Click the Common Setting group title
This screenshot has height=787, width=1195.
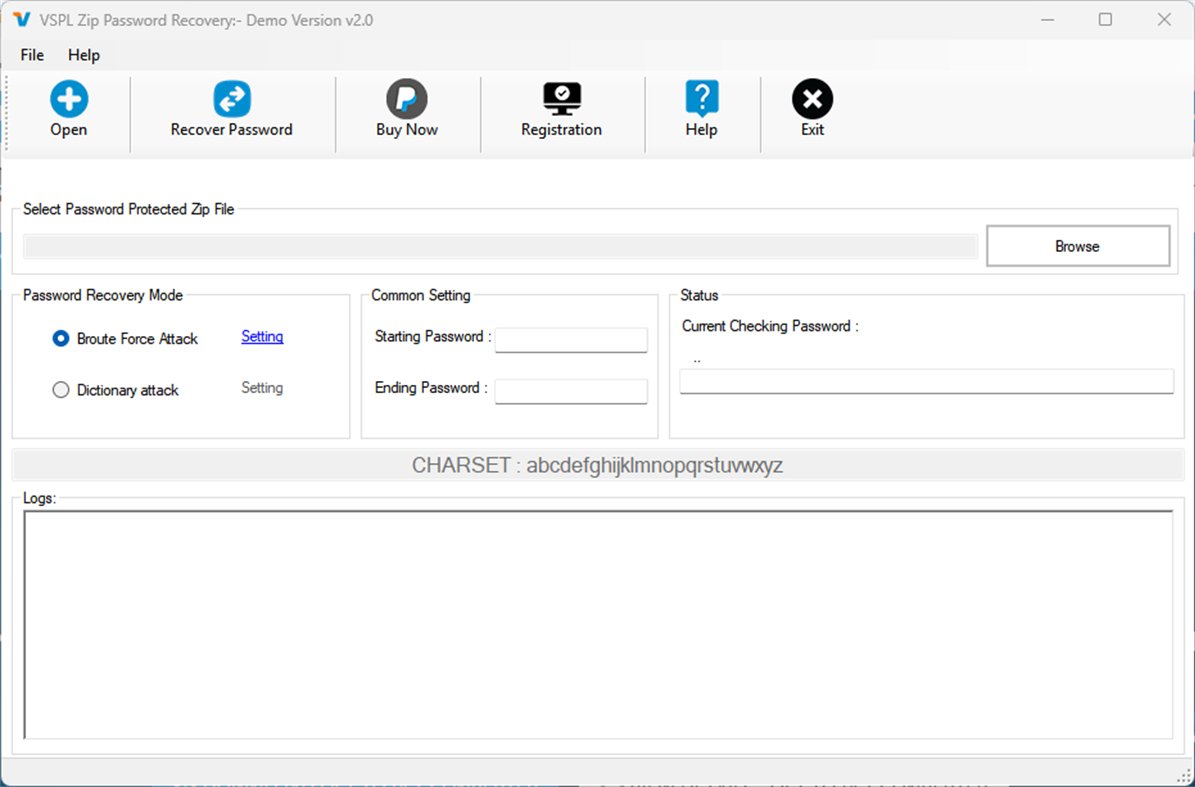(x=421, y=295)
